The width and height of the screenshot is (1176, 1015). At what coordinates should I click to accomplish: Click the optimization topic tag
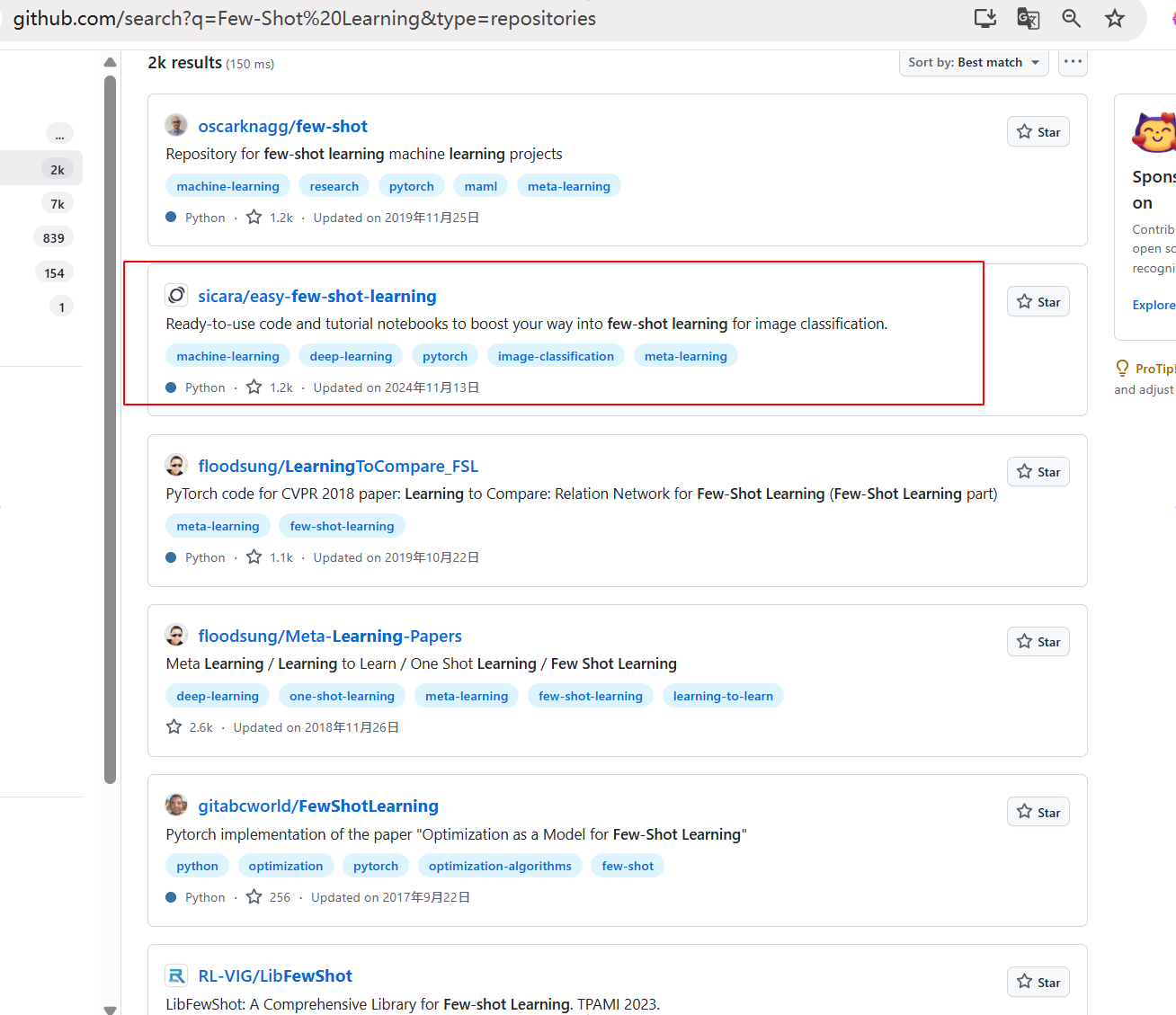click(x=286, y=866)
